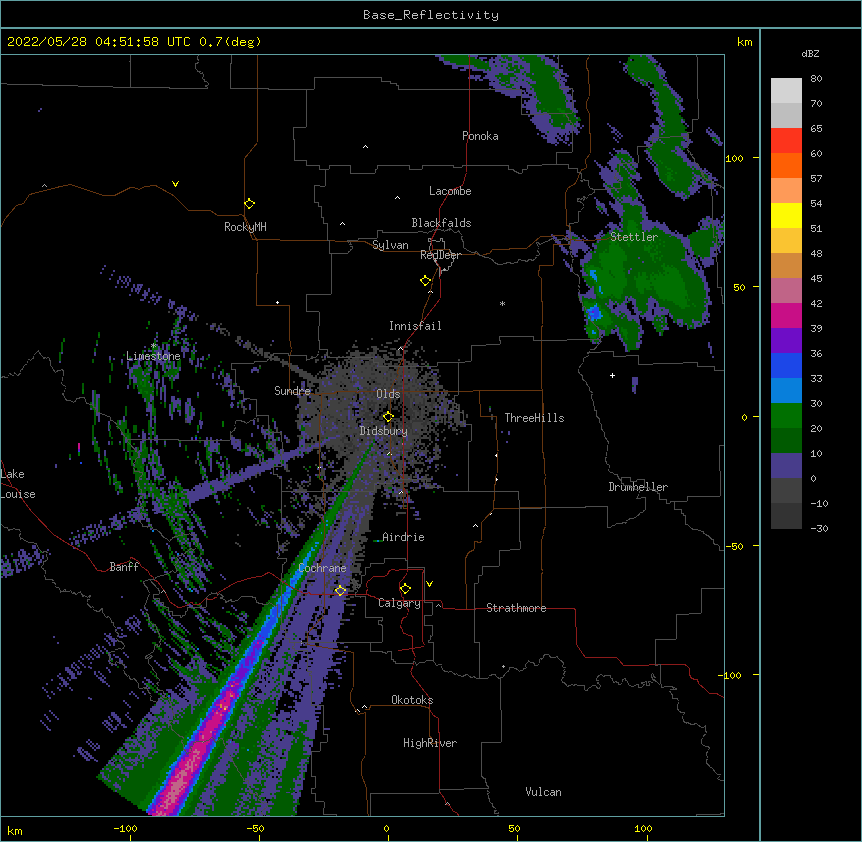Click the white plus marker north of Drumheller
The image size is (862, 842).
pos(612,375)
